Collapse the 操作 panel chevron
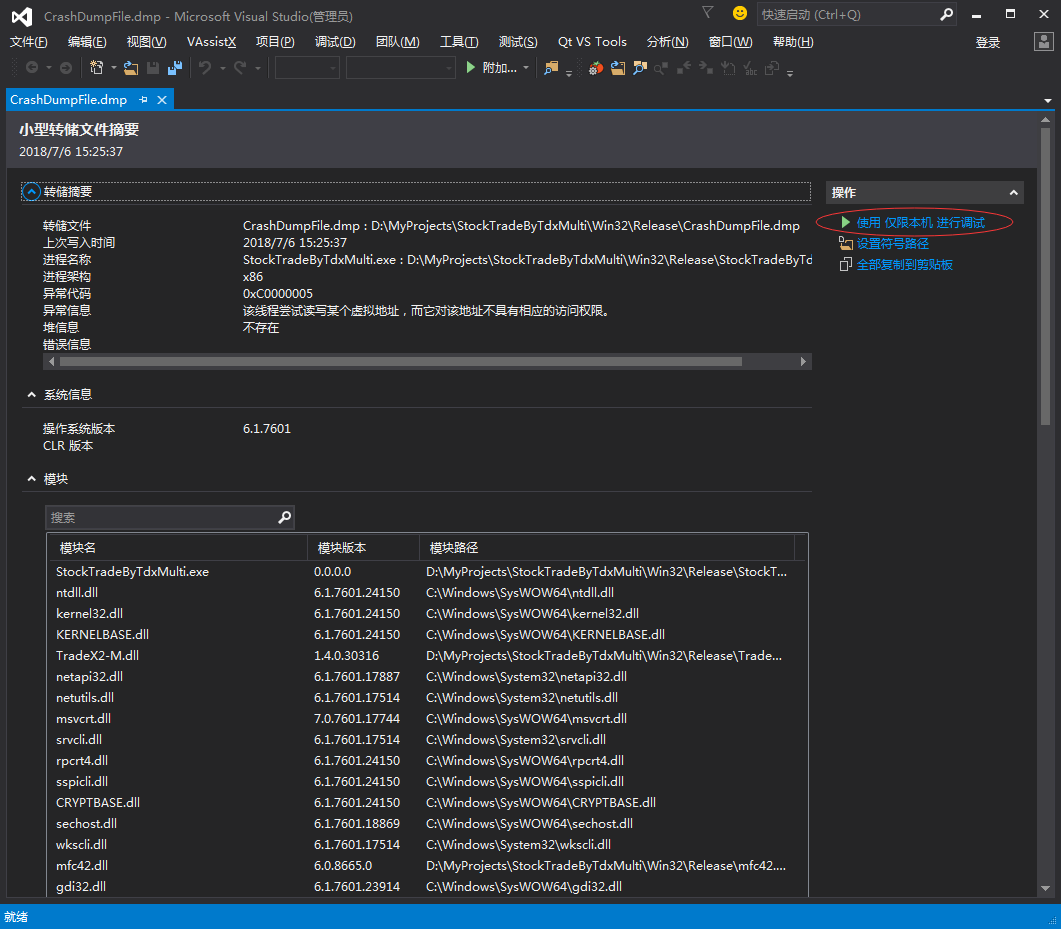 1013,193
